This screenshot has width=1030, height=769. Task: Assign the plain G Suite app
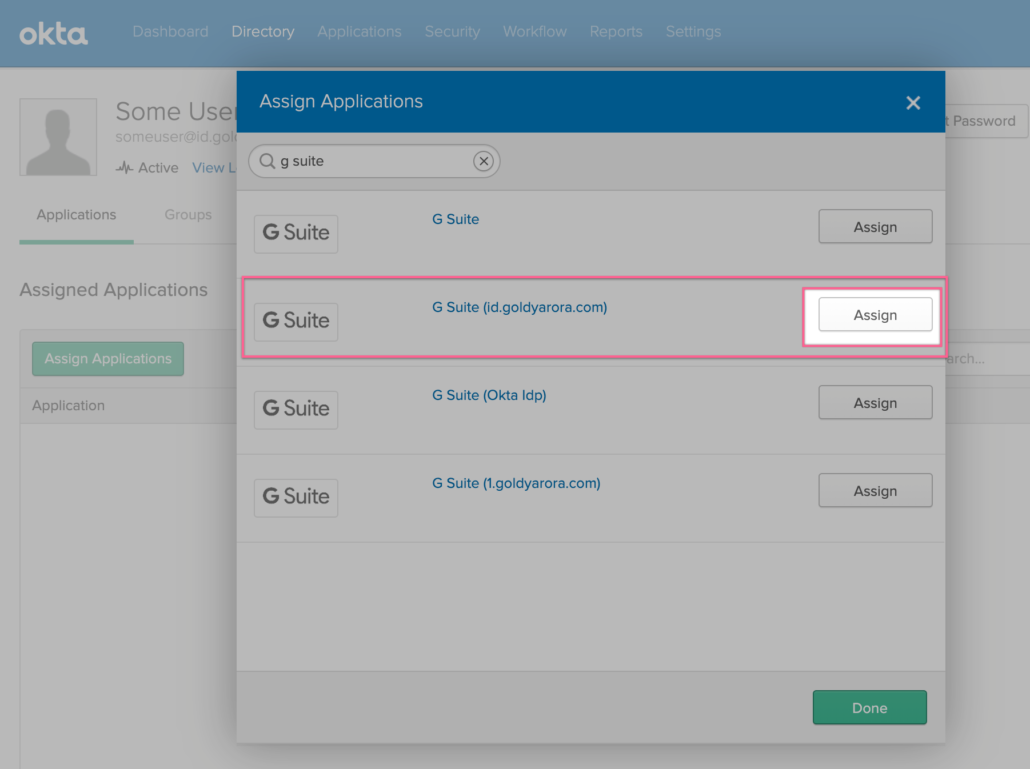click(x=875, y=227)
